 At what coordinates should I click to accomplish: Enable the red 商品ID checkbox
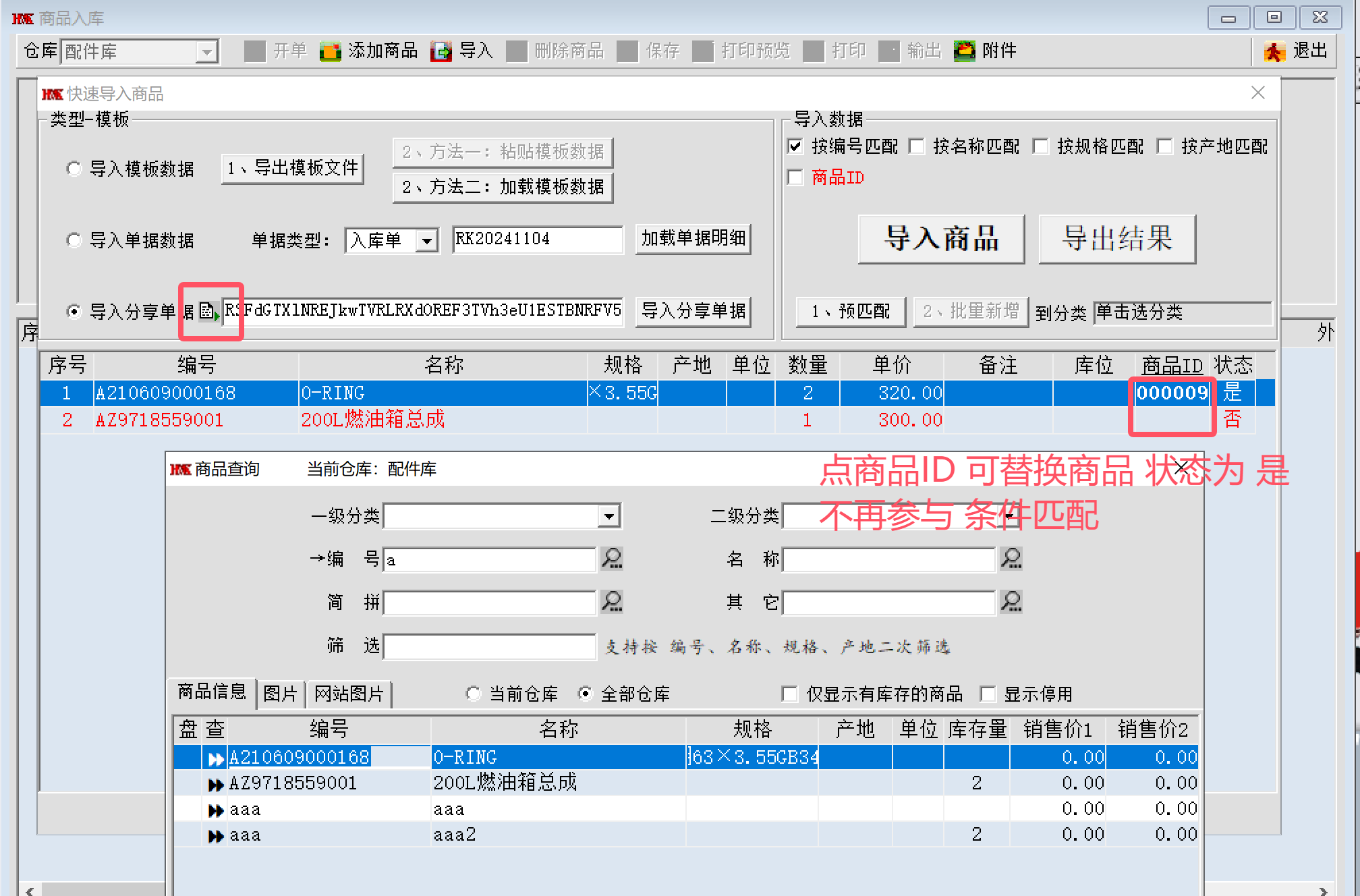(x=795, y=177)
